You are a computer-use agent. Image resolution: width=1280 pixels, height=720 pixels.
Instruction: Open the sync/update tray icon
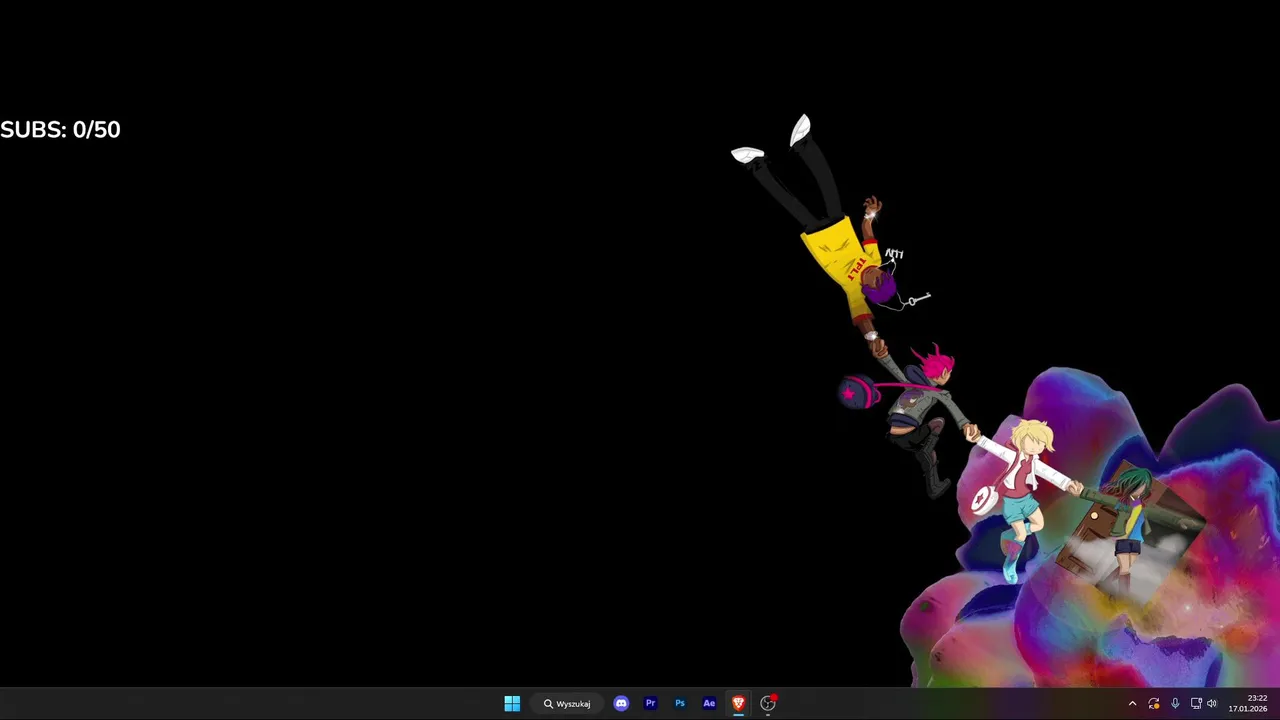(x=1154, y=704)
